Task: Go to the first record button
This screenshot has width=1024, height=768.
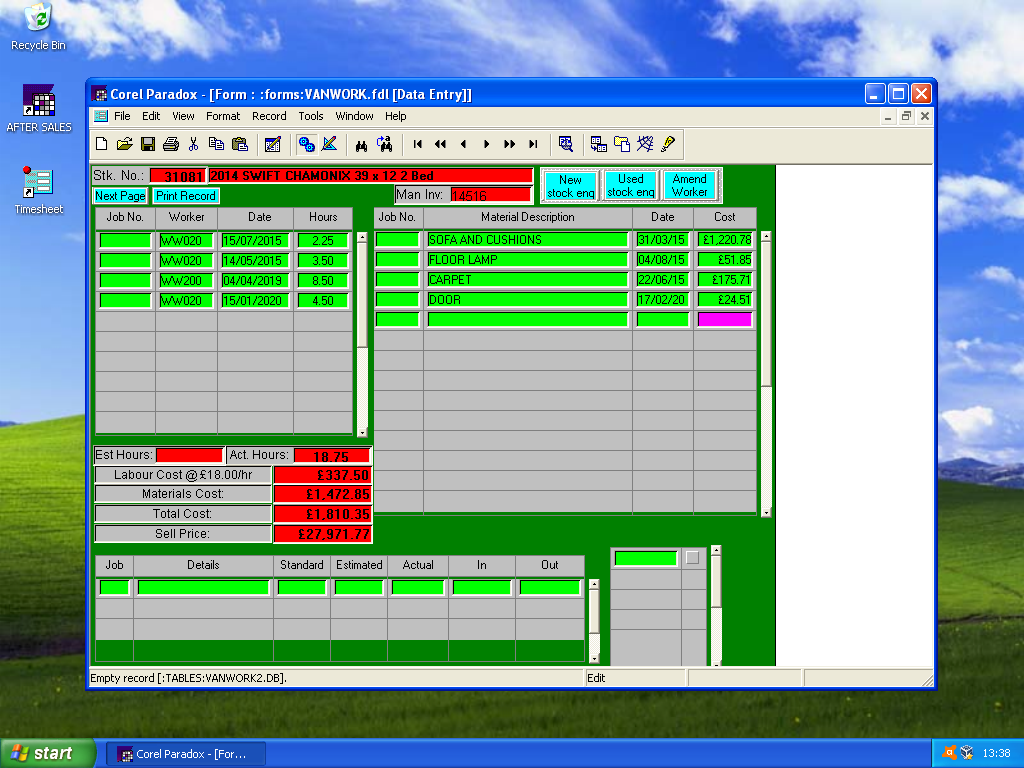Action: [x=417, y=144]
